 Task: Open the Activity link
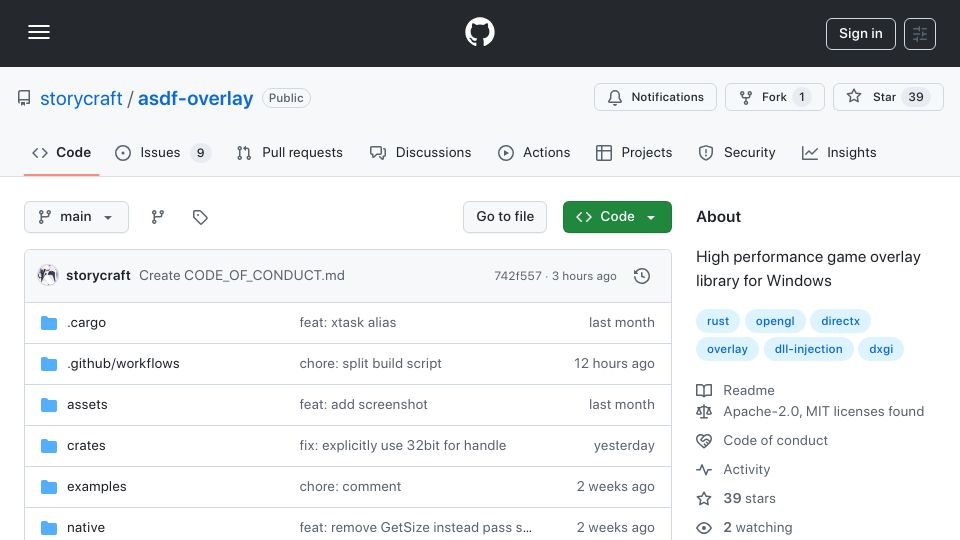[733, 470]
